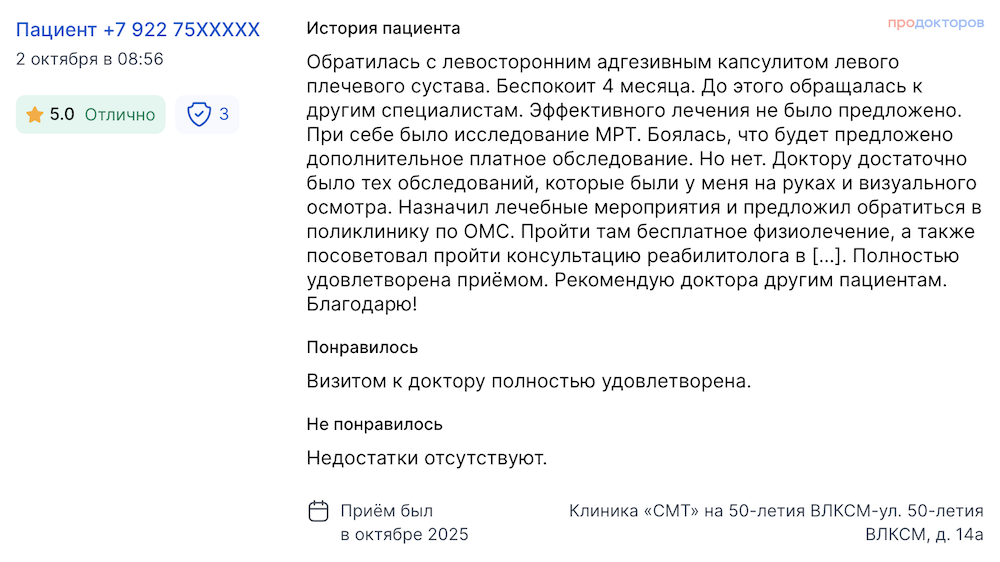Click the review timestamp 2 октября в 08:56
Screen dimensions: 1000x562
90,59
